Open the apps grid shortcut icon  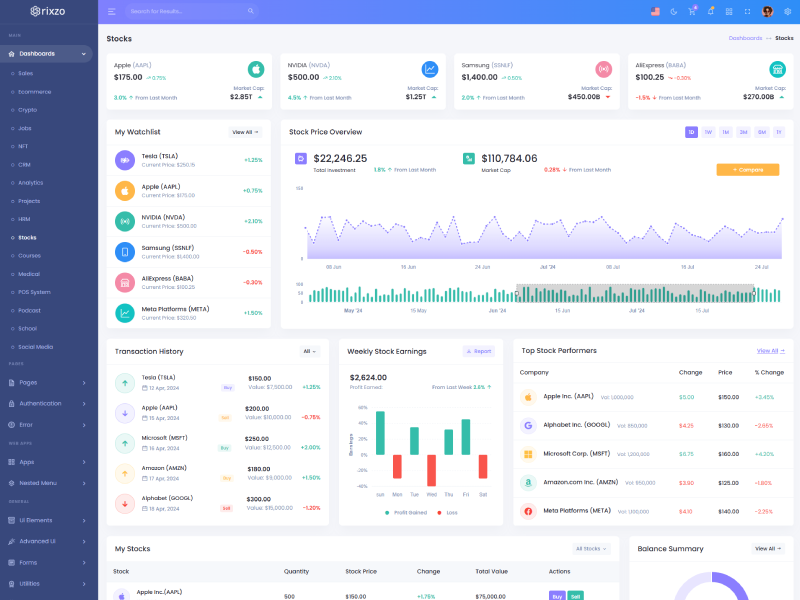729,11
